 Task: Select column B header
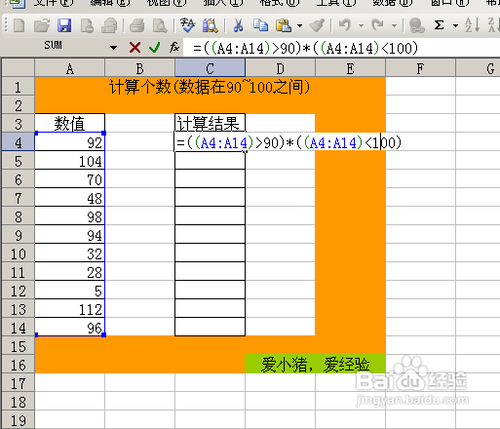(x=140, y=69)
